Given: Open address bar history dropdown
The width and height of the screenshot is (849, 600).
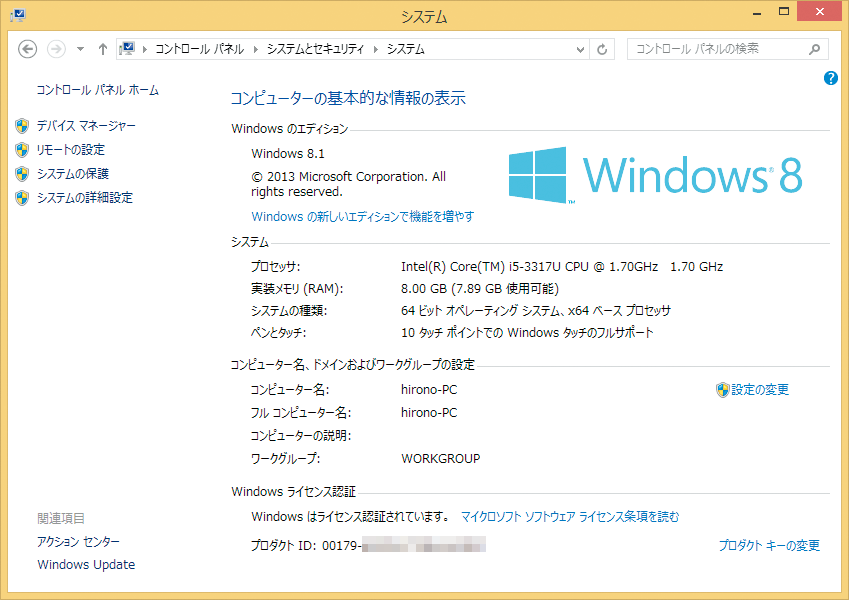Looking at the screenshot, I should point(580,49).
